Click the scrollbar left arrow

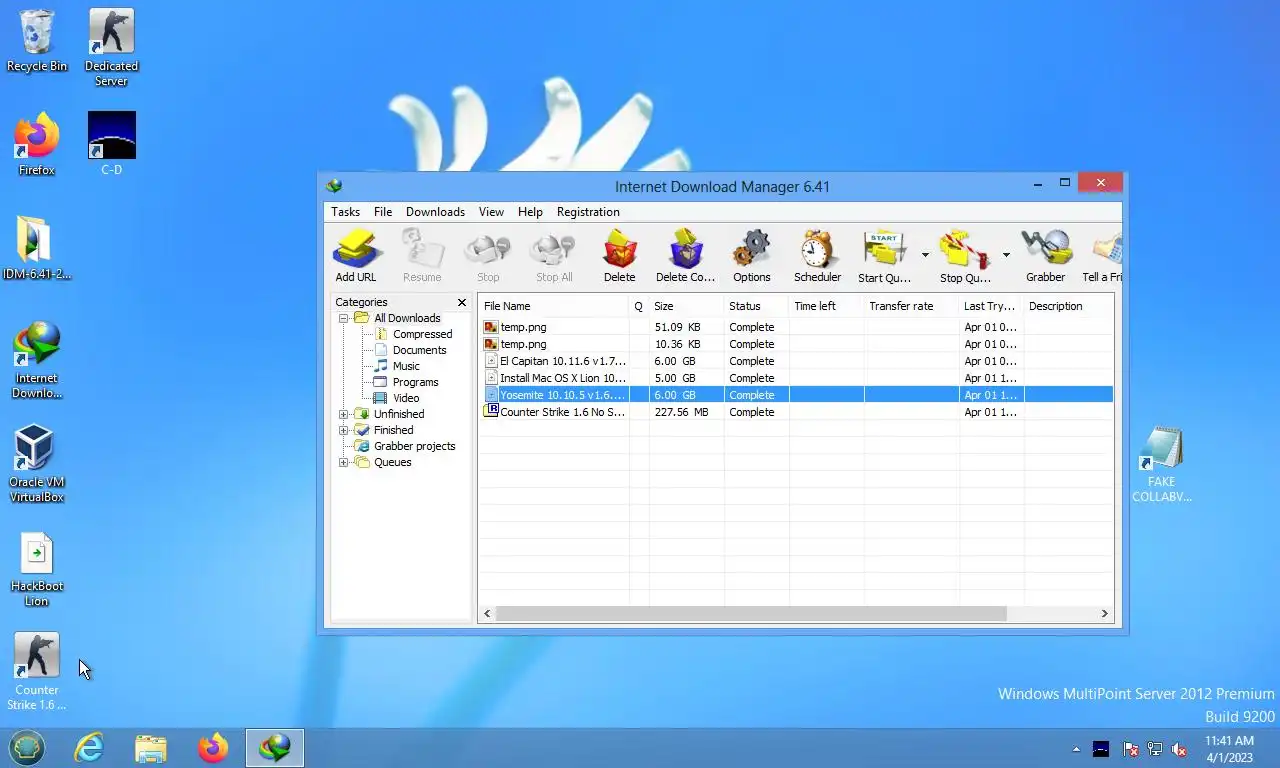pyautogui.click(x=488, y=613)
